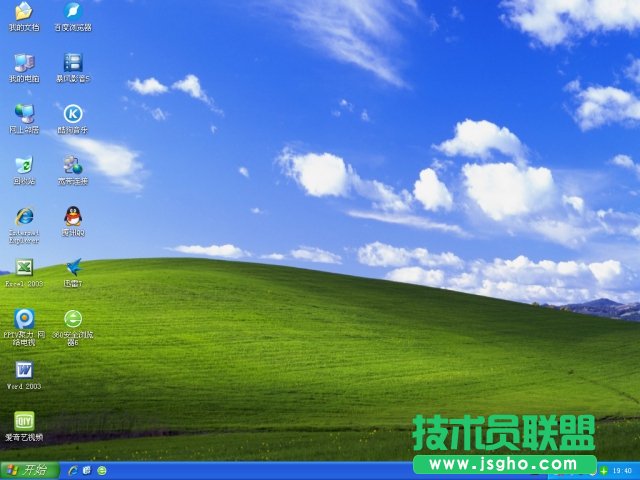640x480 pixels.
Task: Click the Internet Explorer desktop icon
Action: tap(23, 216)
